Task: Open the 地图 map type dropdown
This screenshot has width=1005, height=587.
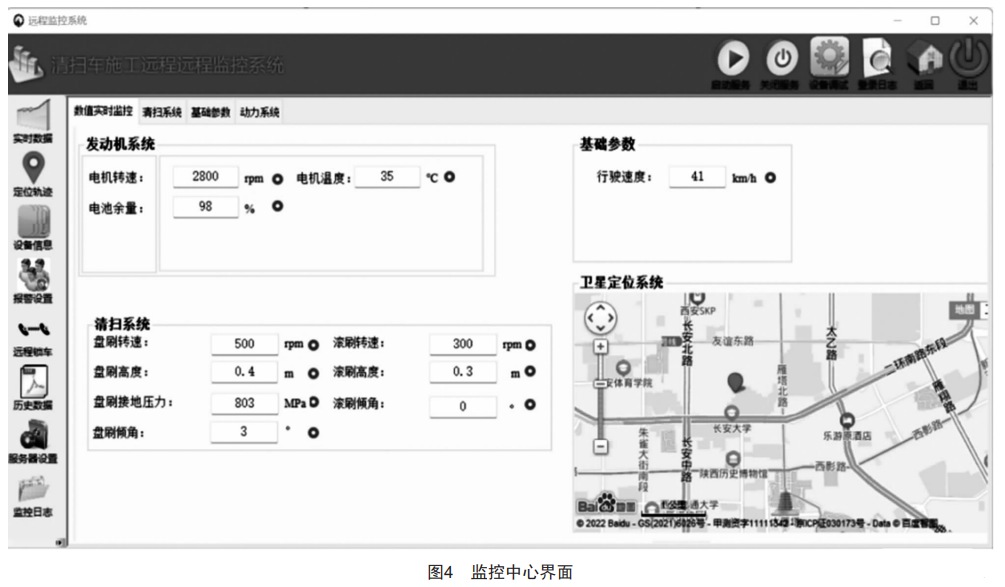Action: point(964,310)
